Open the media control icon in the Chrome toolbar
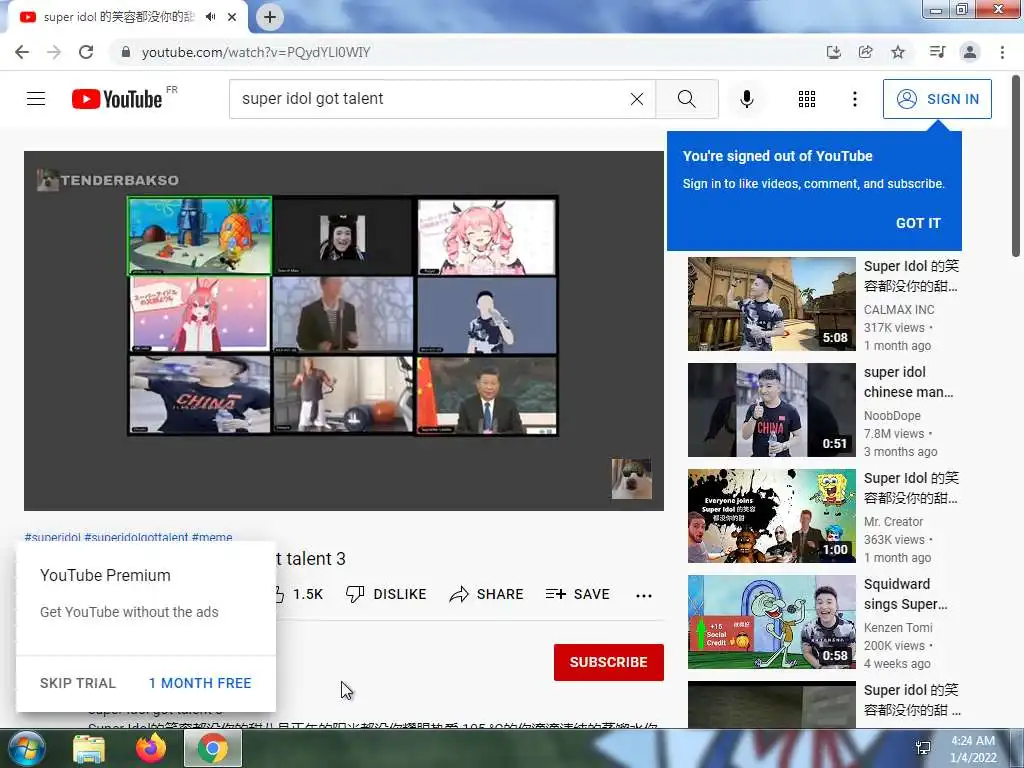 click(x=937, y=52)
